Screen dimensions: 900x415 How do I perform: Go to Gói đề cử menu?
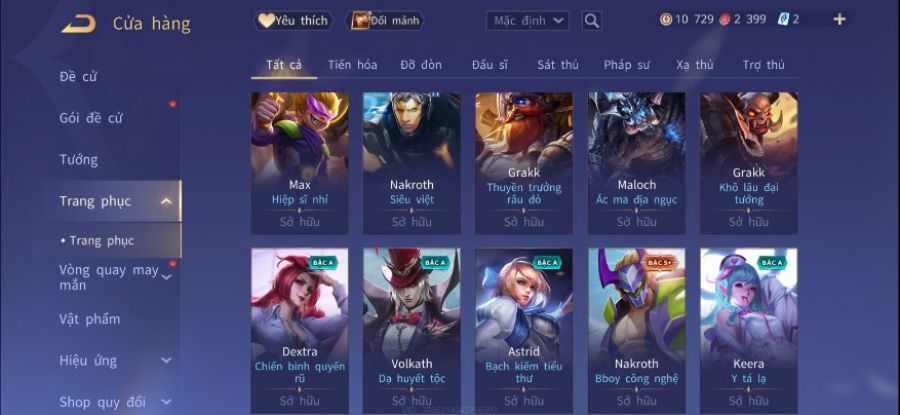tap(91, 118)
